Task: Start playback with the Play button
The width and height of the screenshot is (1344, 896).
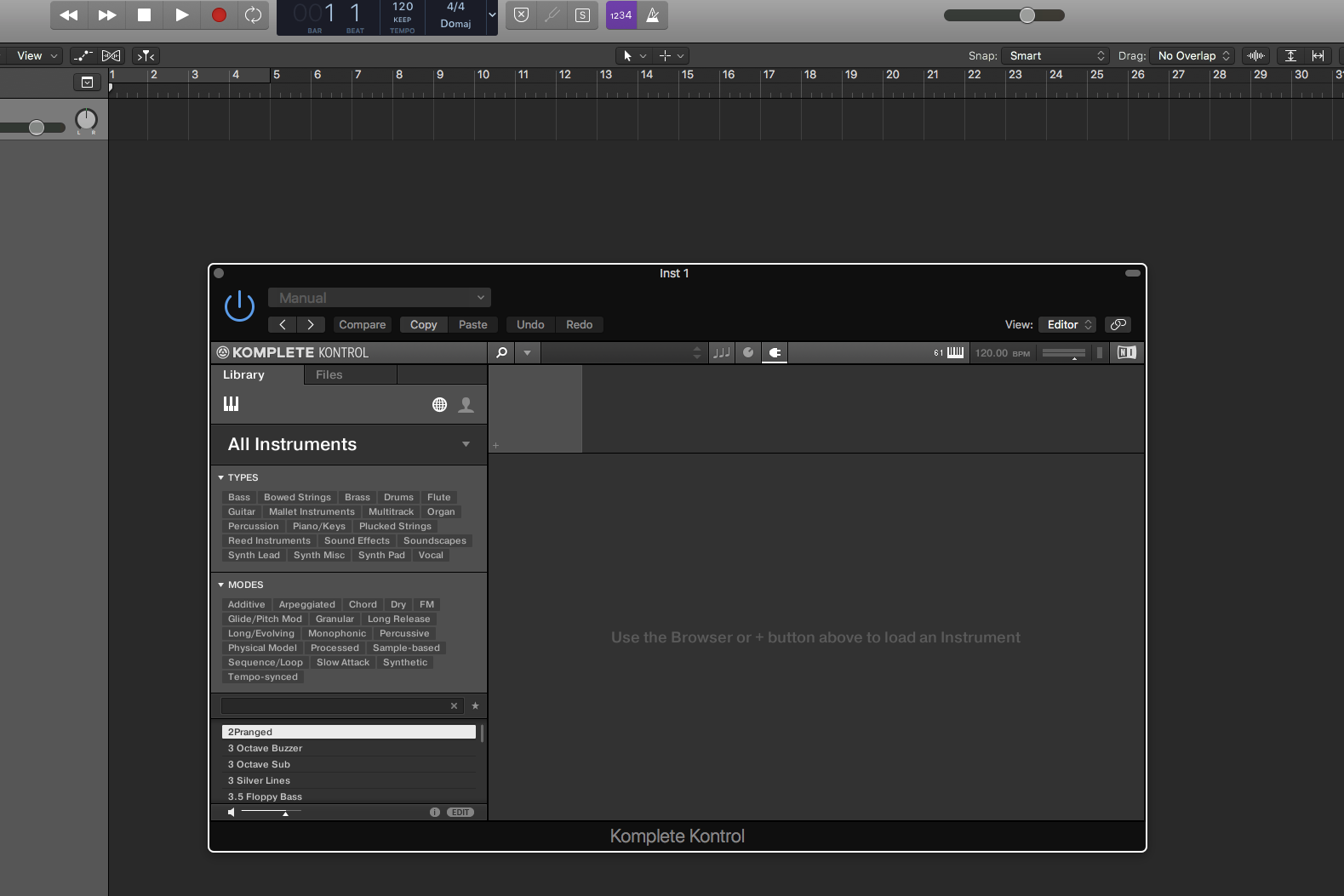Action: 181,15
